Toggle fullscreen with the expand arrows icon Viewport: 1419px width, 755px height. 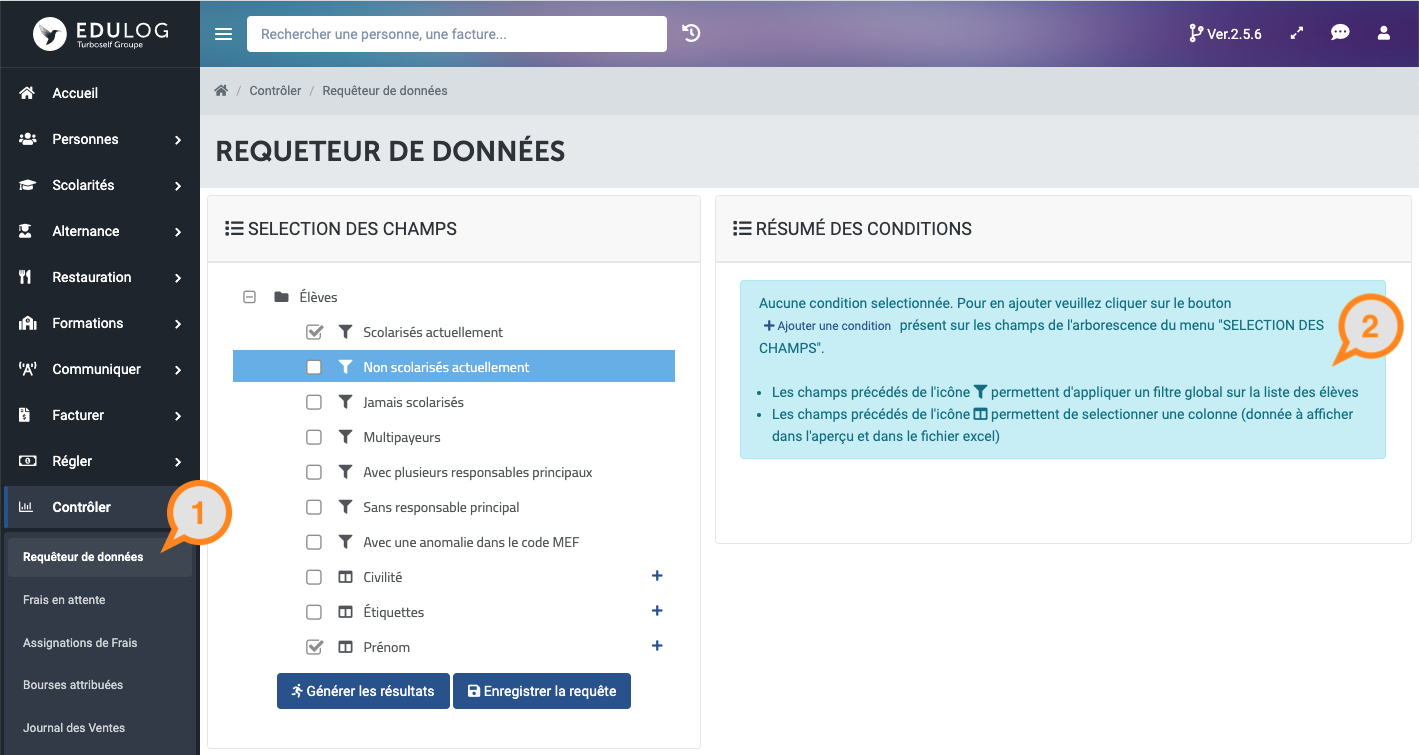[x=1297, y=33]
